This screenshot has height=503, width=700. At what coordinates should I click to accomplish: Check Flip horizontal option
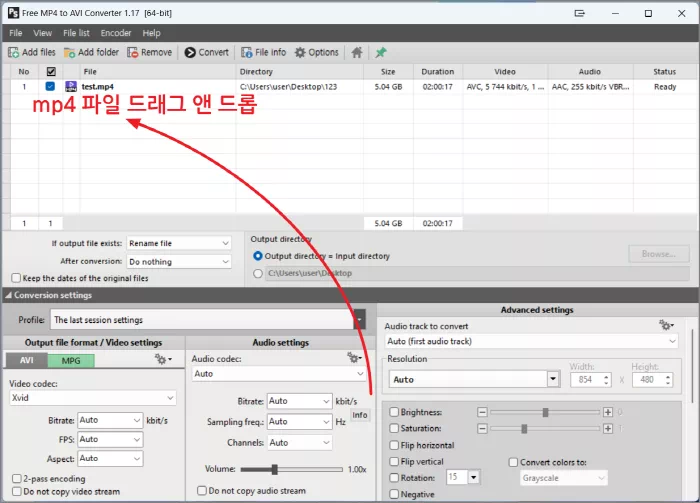pos(394,445)
